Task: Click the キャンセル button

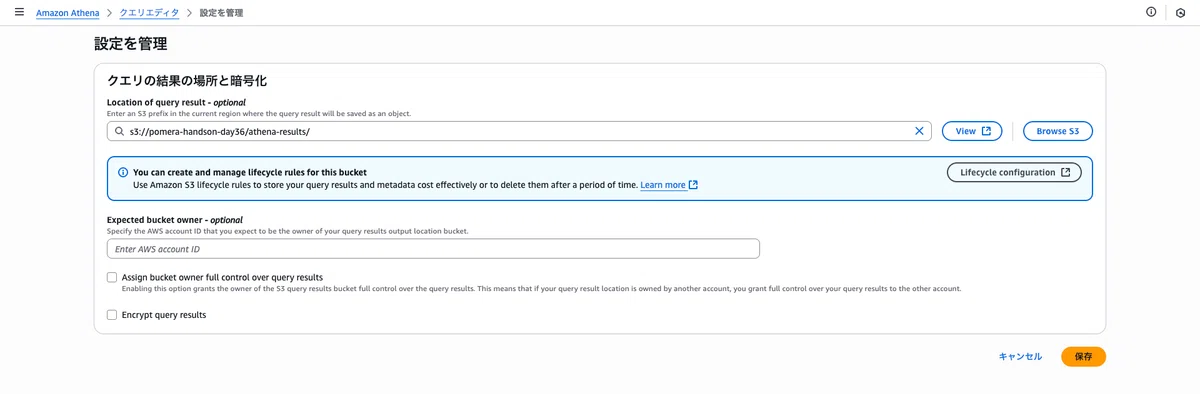Action: [x=1020, y=356]
